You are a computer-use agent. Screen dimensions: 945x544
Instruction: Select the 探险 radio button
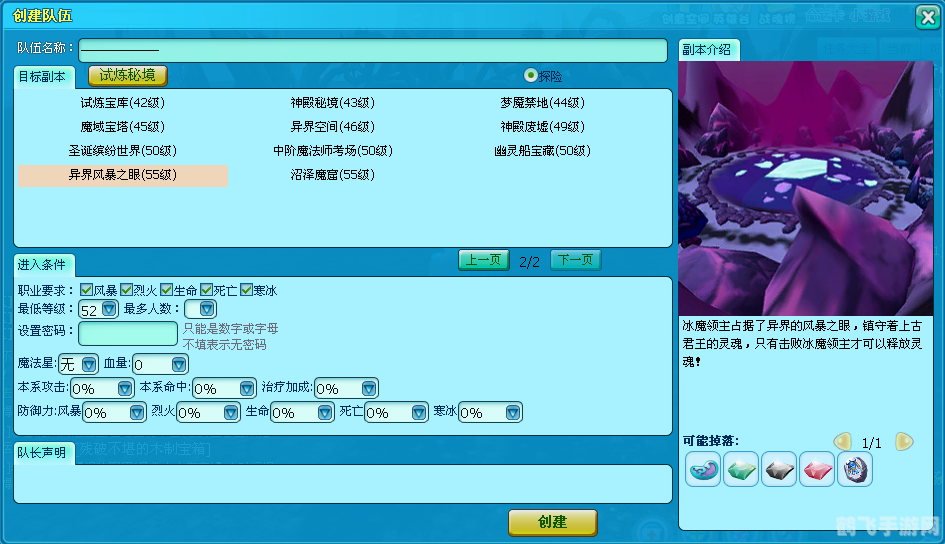[x=530, y=75]
